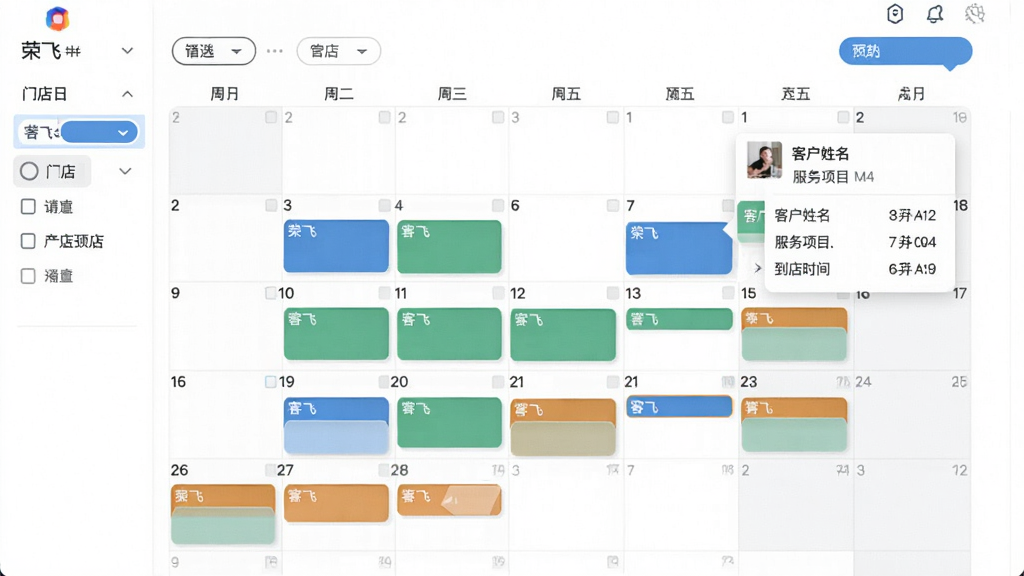This screenshot has width=1024, height=576.
Task: Open the first filter dropdown in toolbar
Action: click(214, 51)
